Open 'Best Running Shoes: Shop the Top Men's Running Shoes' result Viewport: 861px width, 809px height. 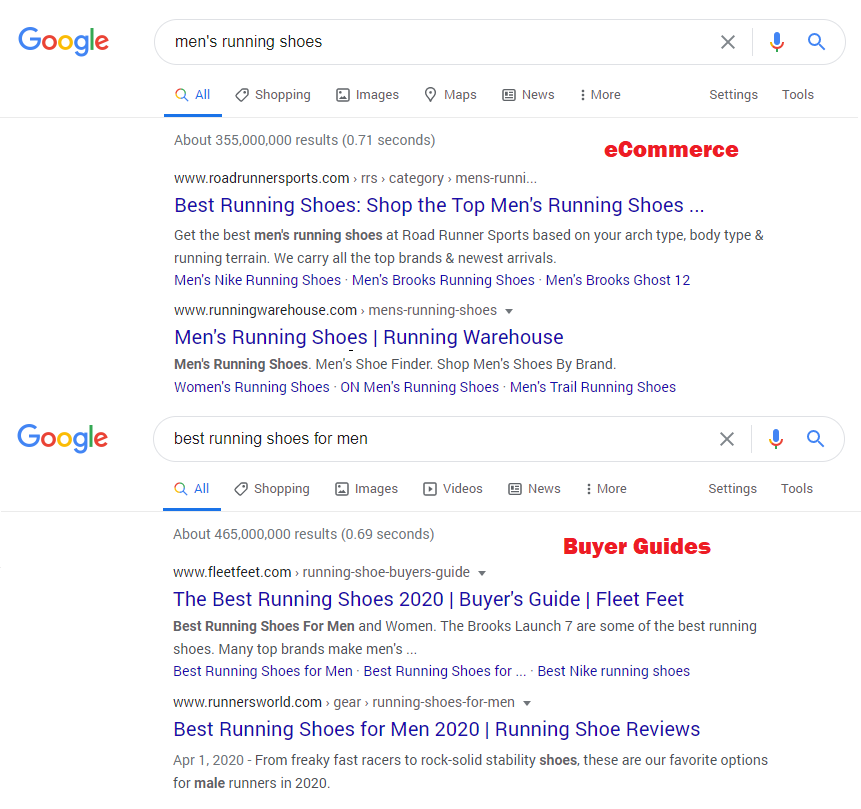(x=439, y=205)
